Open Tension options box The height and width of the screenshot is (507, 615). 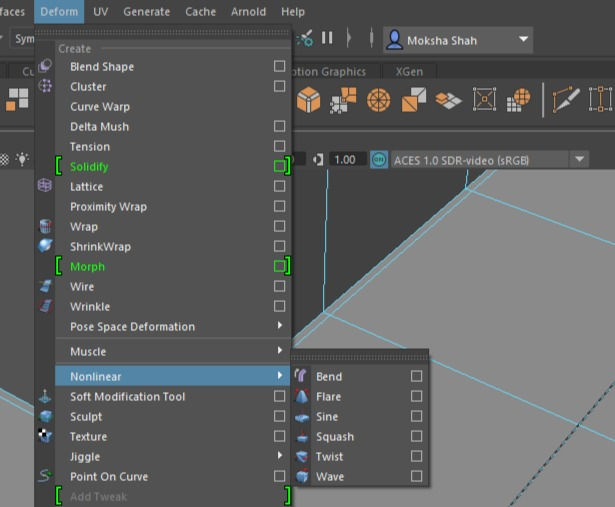click(279, 146)
